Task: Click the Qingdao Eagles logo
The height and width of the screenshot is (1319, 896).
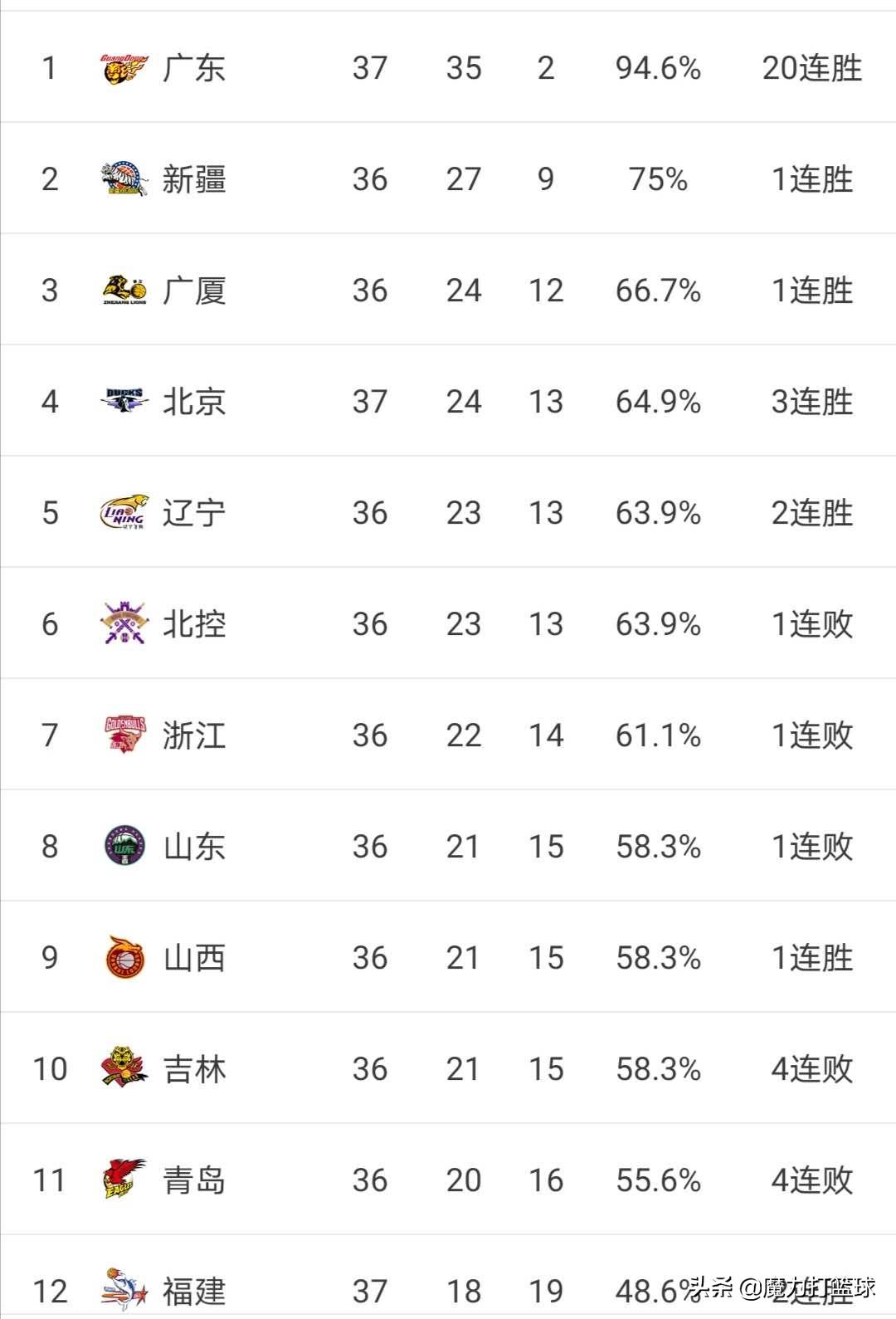Action: coord(124,1180)
